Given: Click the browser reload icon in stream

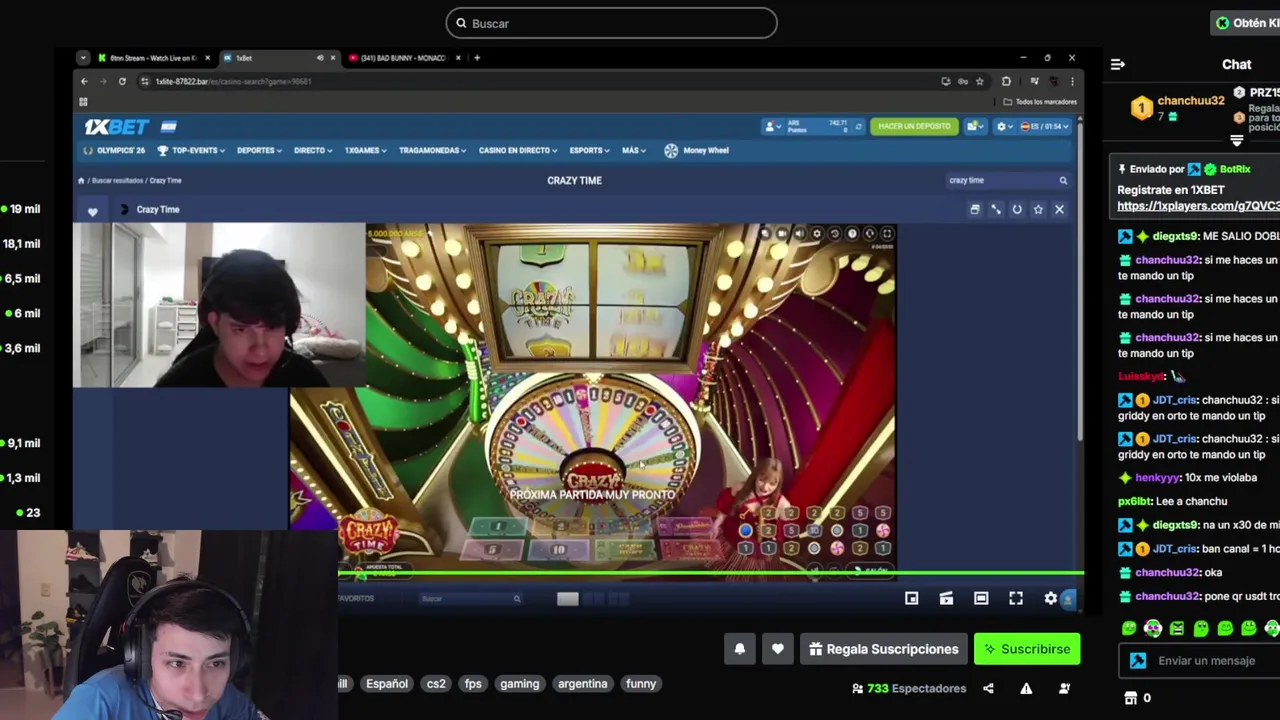Looking at the screenshot, I should tap(122, 81).
